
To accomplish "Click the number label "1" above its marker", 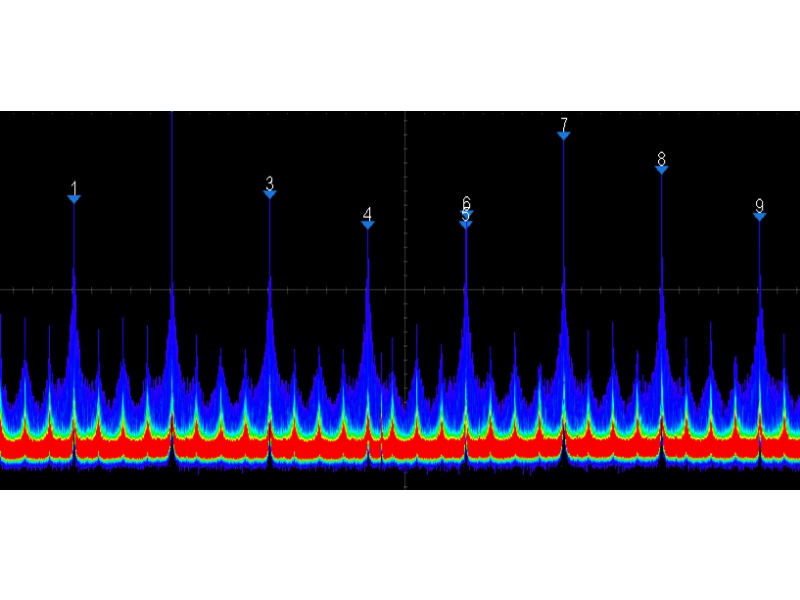I will click(x=74, y=187).
